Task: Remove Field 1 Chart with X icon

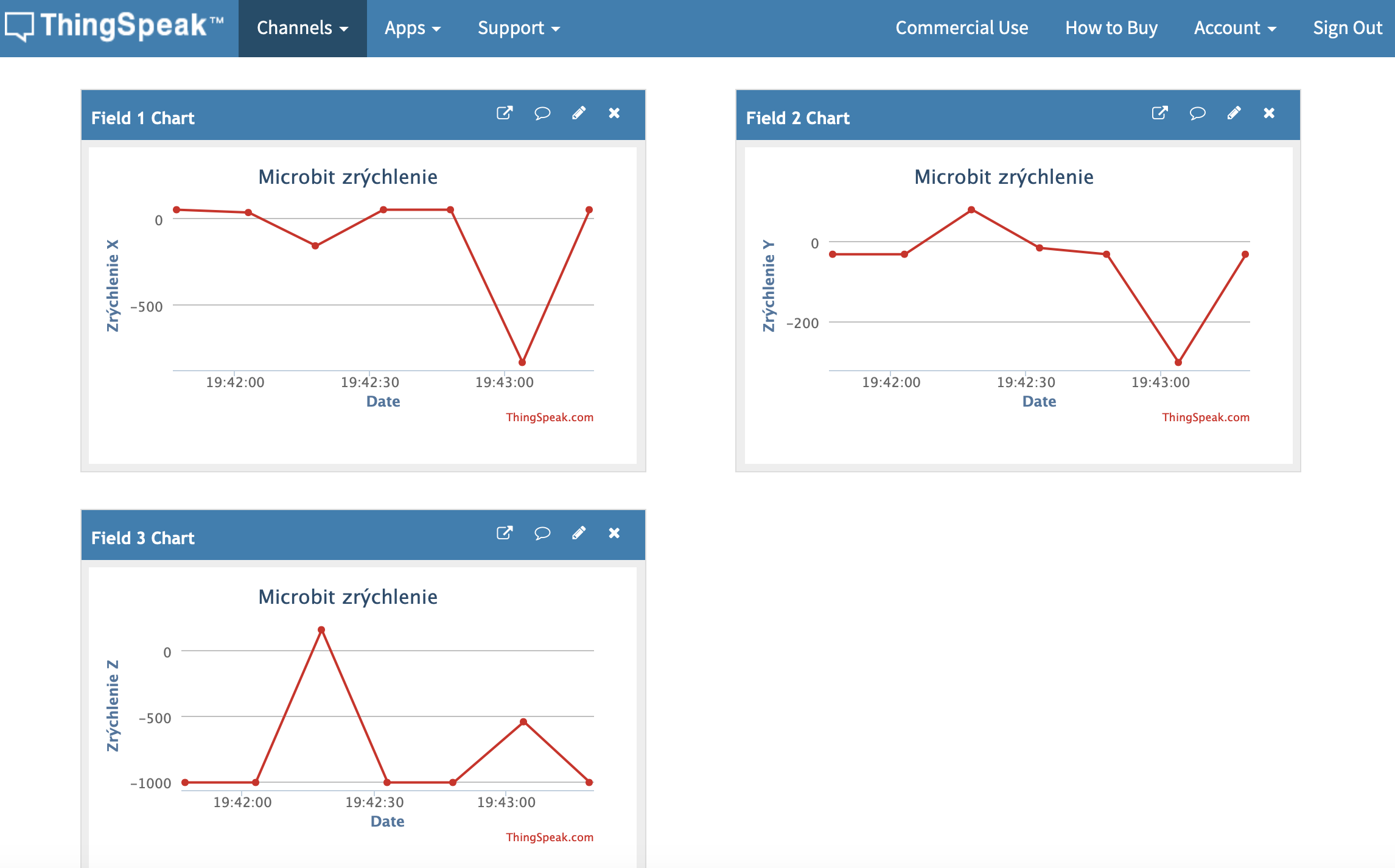Action: point(614,113)
